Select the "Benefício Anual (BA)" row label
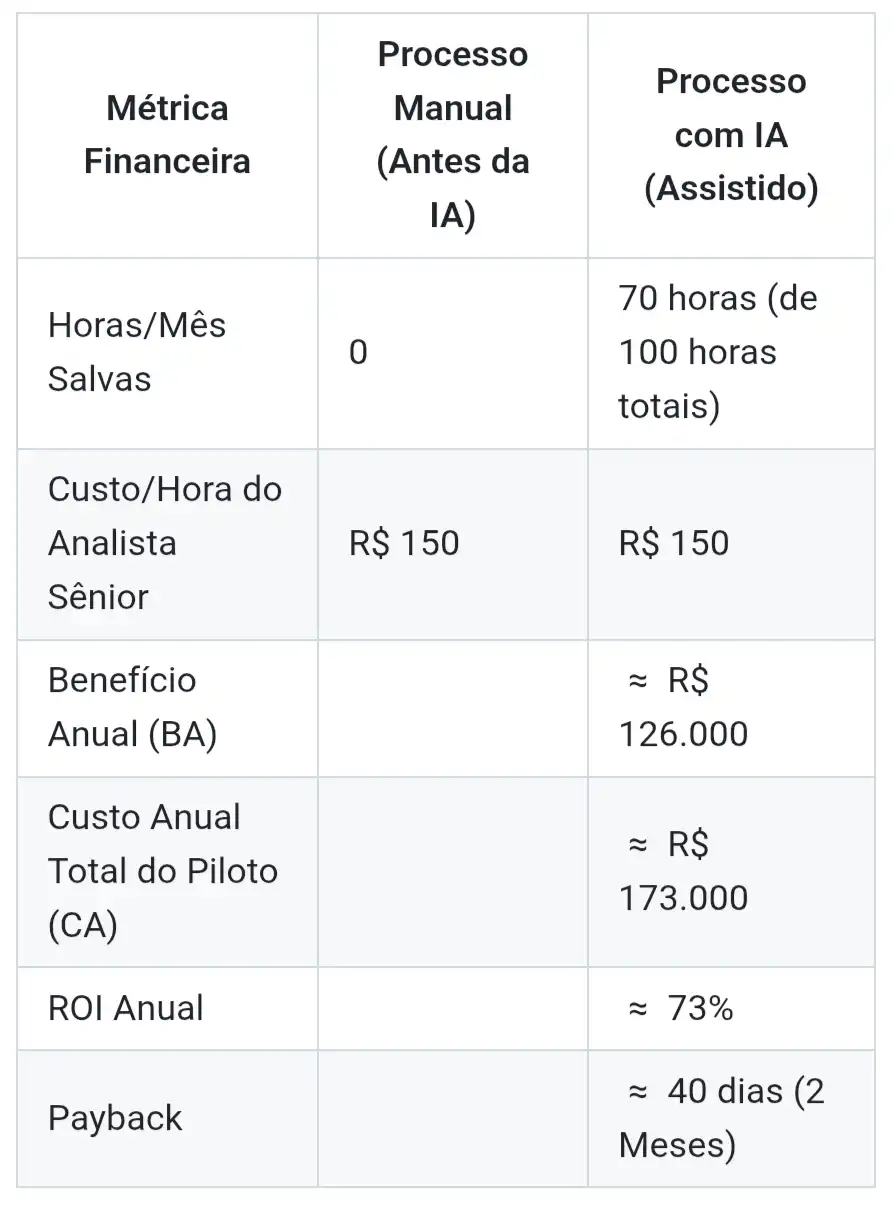 (133, 707)
